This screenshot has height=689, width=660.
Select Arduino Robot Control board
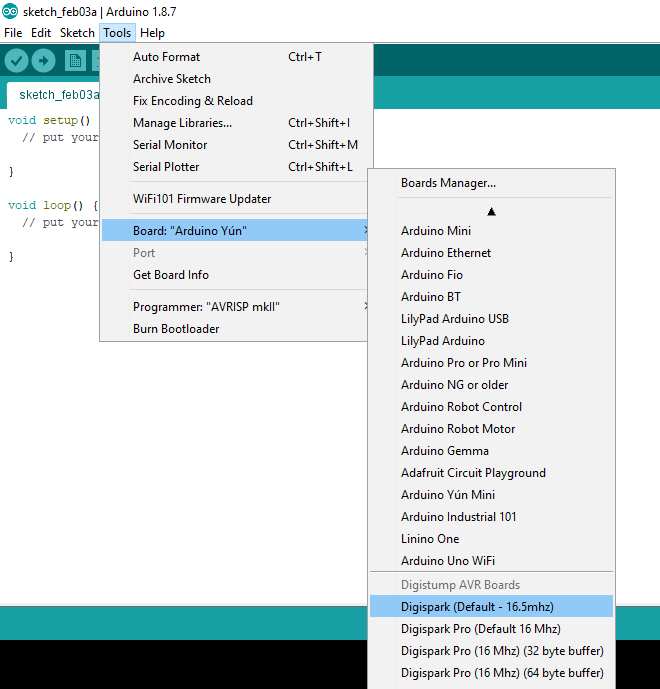pos(491,406)
